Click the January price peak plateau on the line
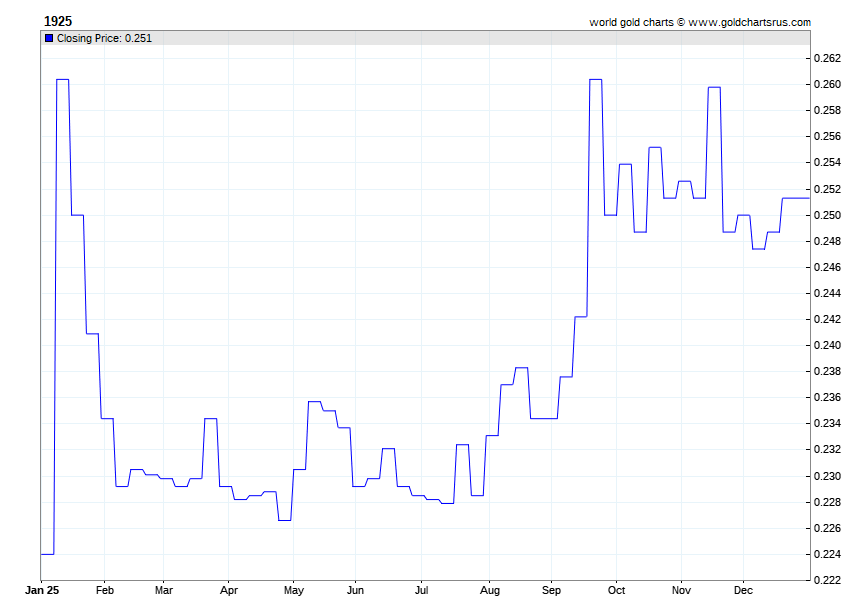This screenshot has height=616, width=850. pyautogui.click(x=62, y=79)
